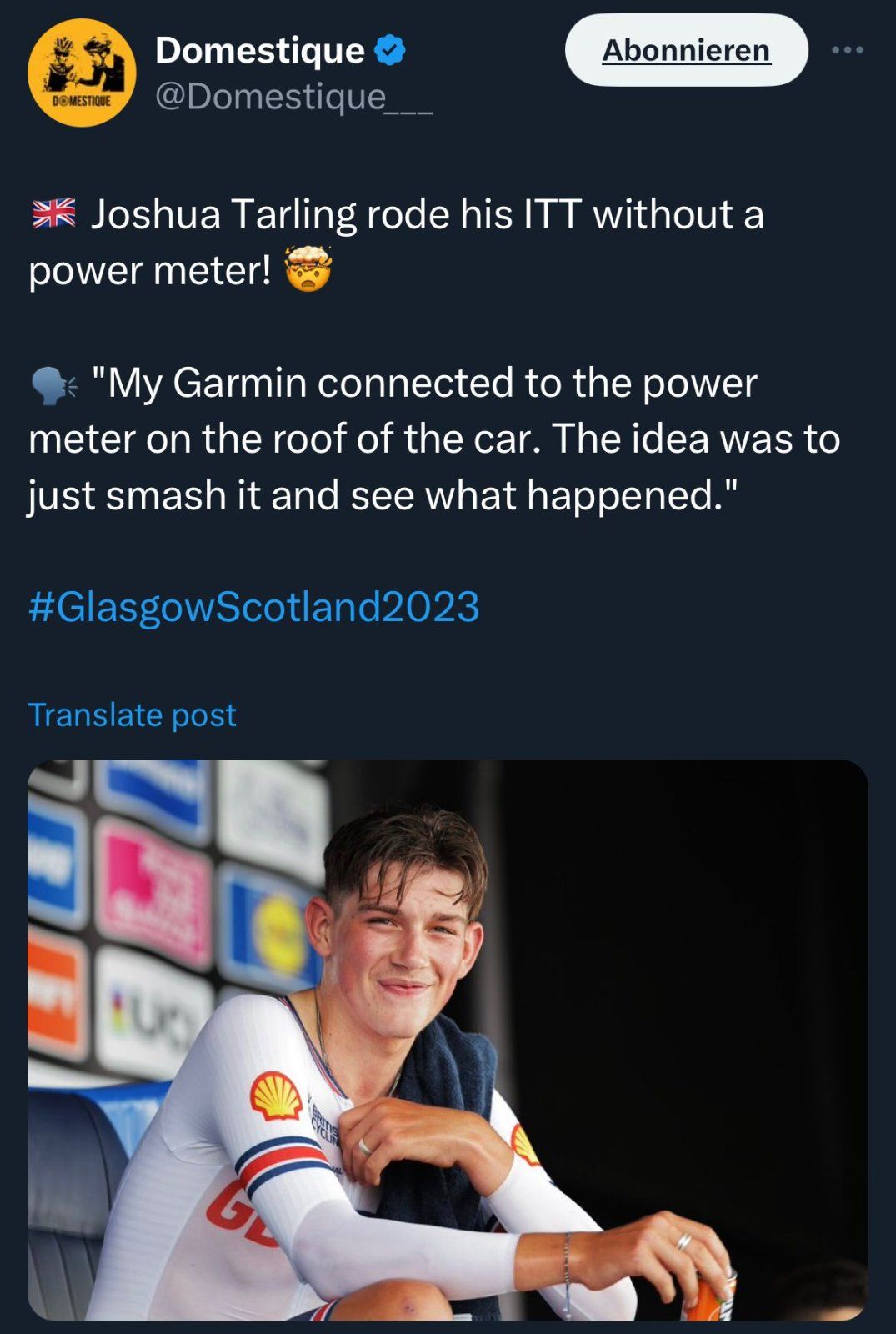This screenshot has width=896, height=1334.
Task: Click the Translate post link
Action: [133, 715]
